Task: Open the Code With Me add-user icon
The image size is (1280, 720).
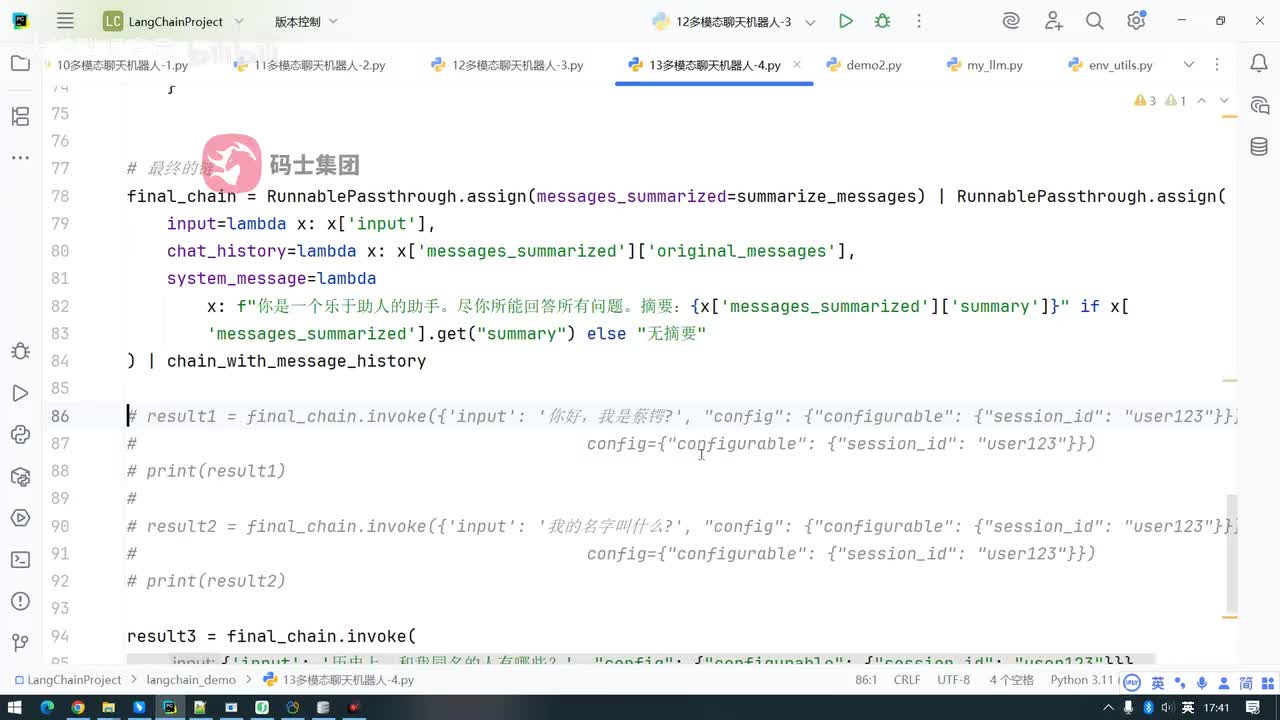Action: [x=1053, y=21]
